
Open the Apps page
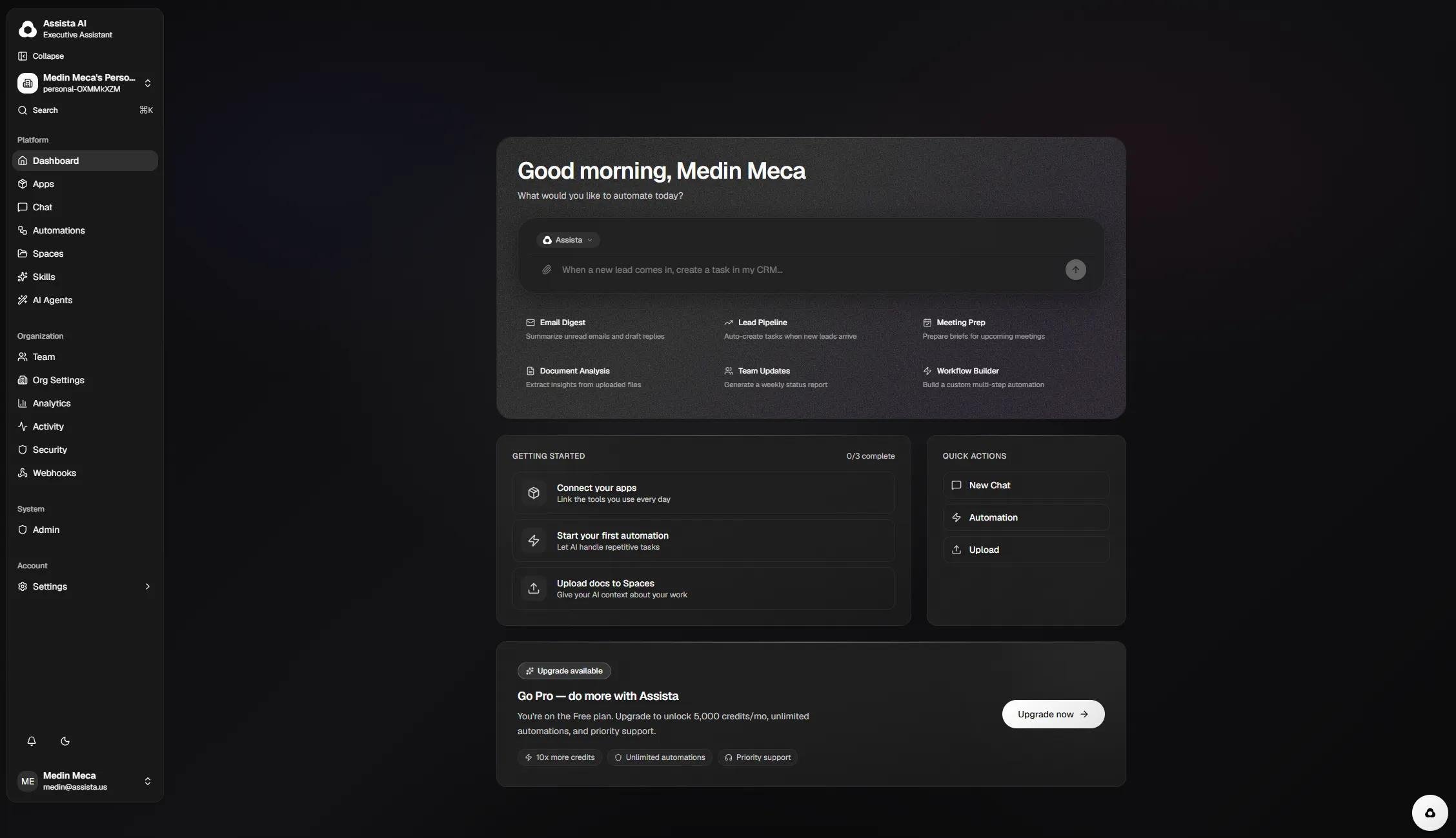[85, 184]
